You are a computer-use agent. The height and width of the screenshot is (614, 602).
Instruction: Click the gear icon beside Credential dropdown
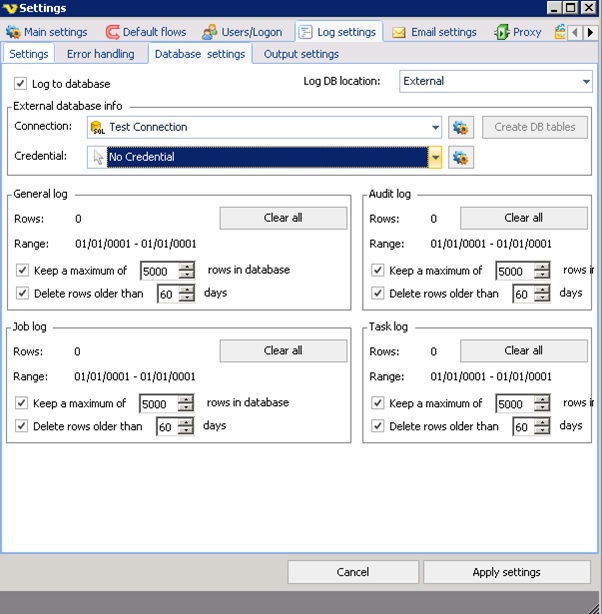[460, 157]
